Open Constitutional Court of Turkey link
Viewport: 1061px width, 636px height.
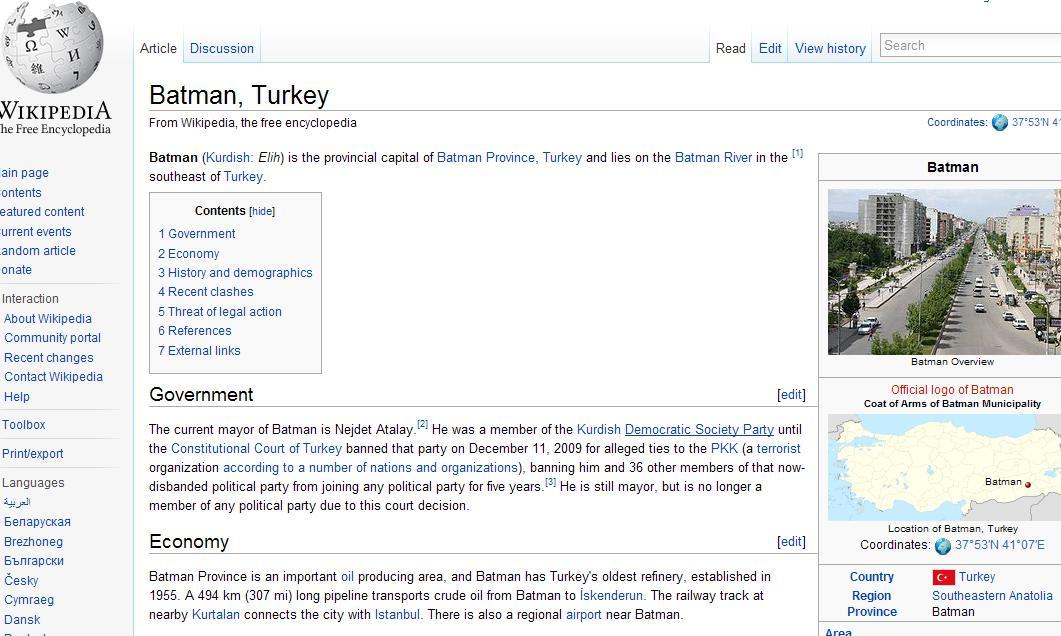(256, 449)
